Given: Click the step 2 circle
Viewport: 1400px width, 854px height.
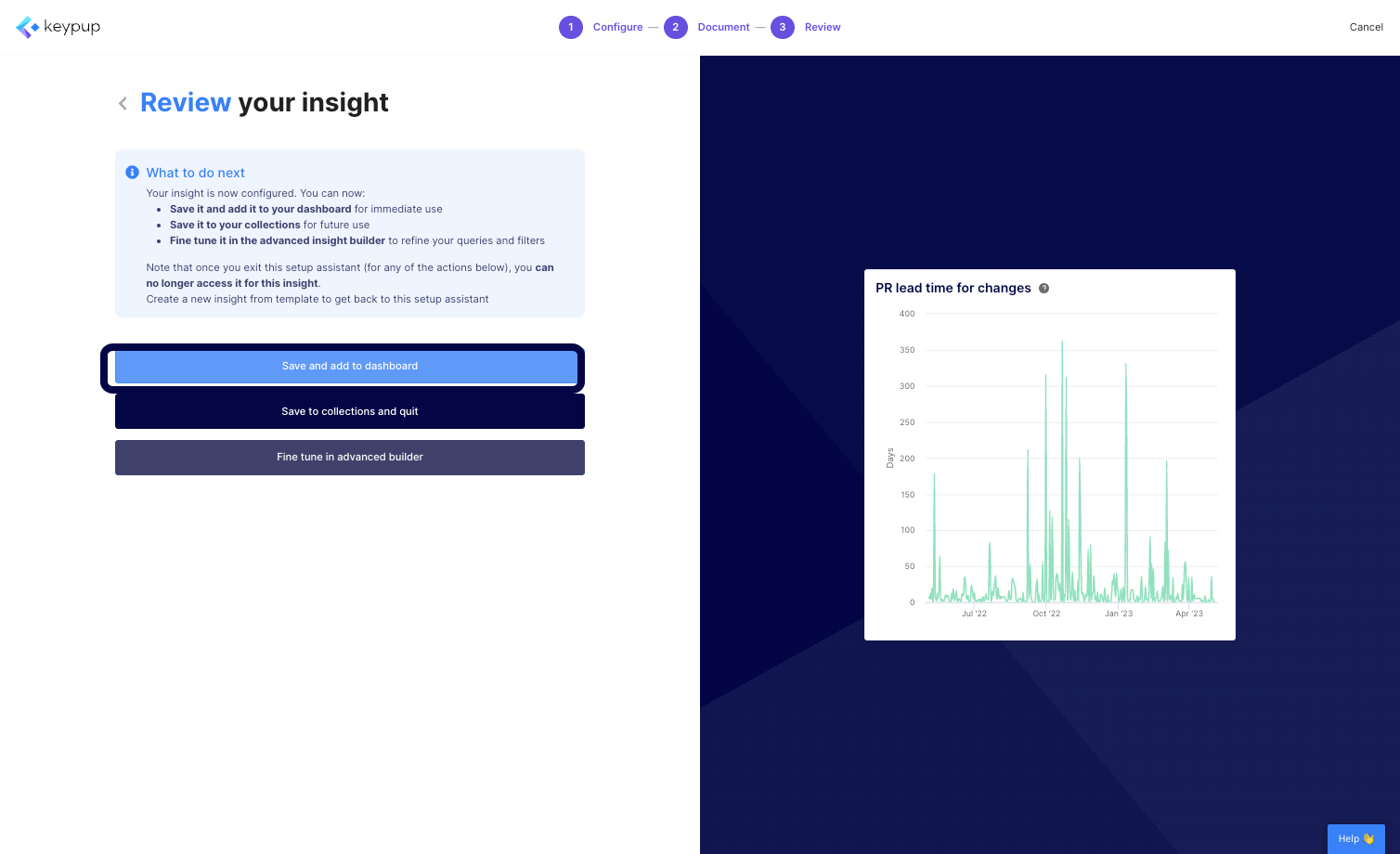Looking at the screenshot, I should click(x=675, y=27).
